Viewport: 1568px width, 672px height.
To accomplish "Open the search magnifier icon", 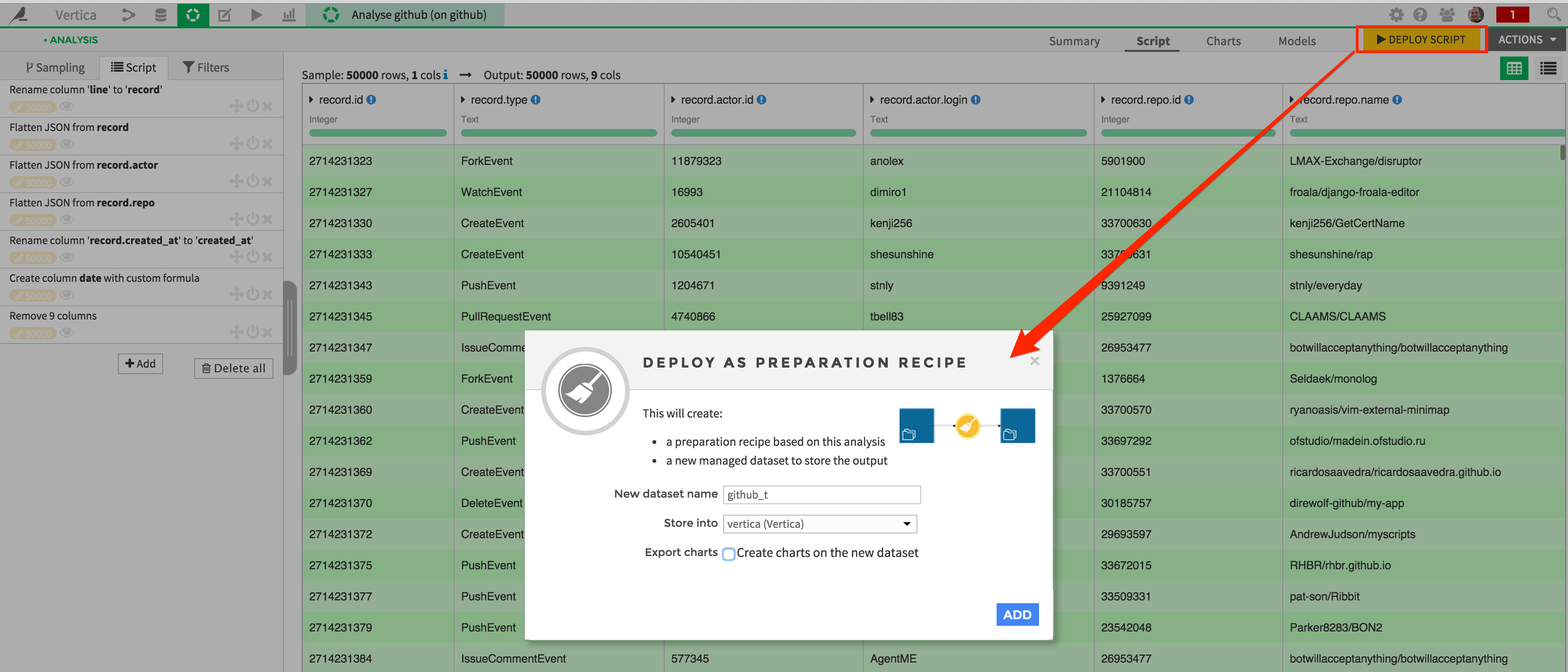I will (1553, 15).
